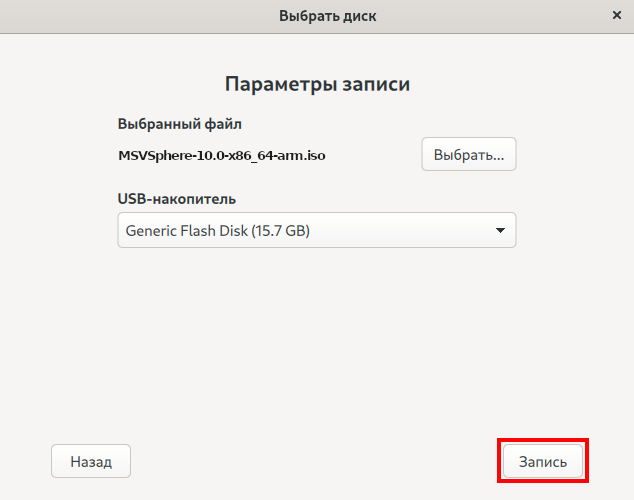Click the Параметры записи heading

pyautogui.click(x=317, y=84)
